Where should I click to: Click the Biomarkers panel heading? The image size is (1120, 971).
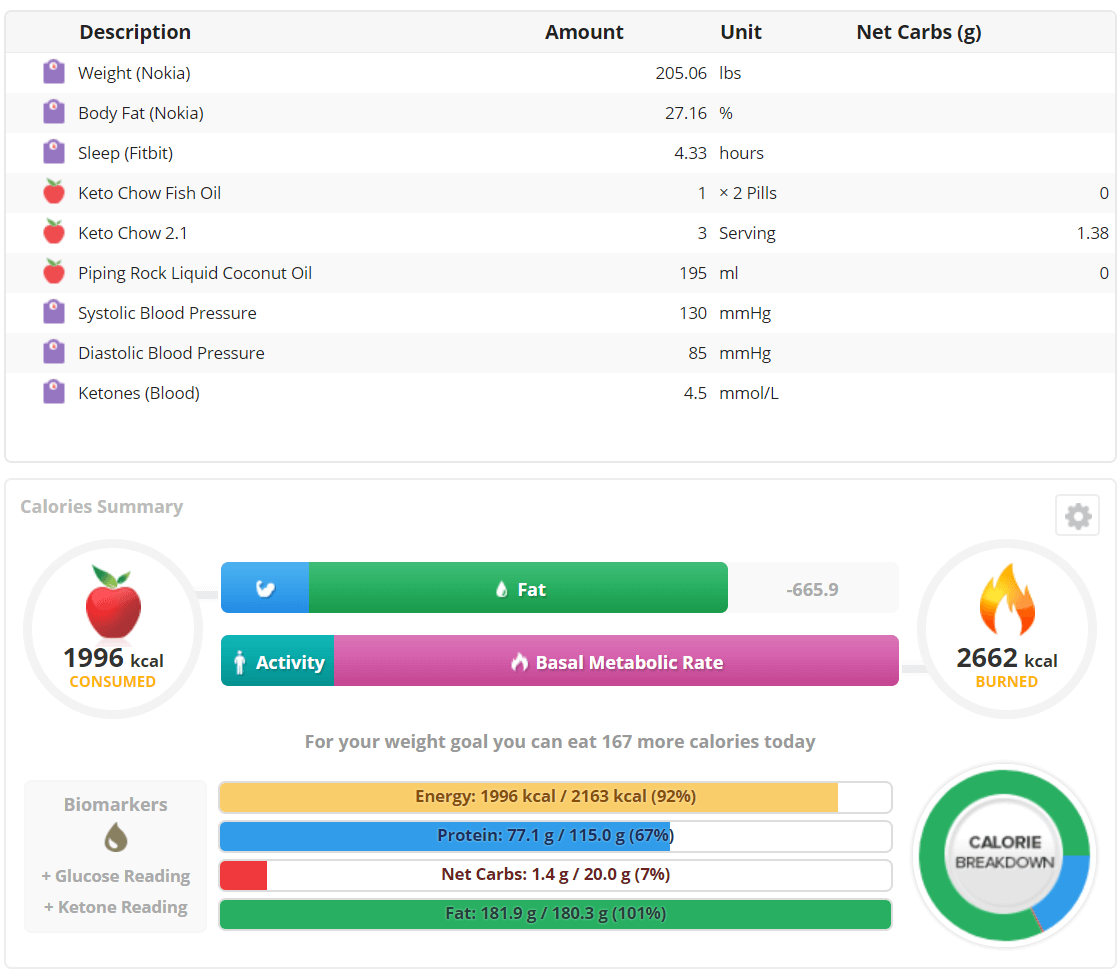tap(116, 805)
